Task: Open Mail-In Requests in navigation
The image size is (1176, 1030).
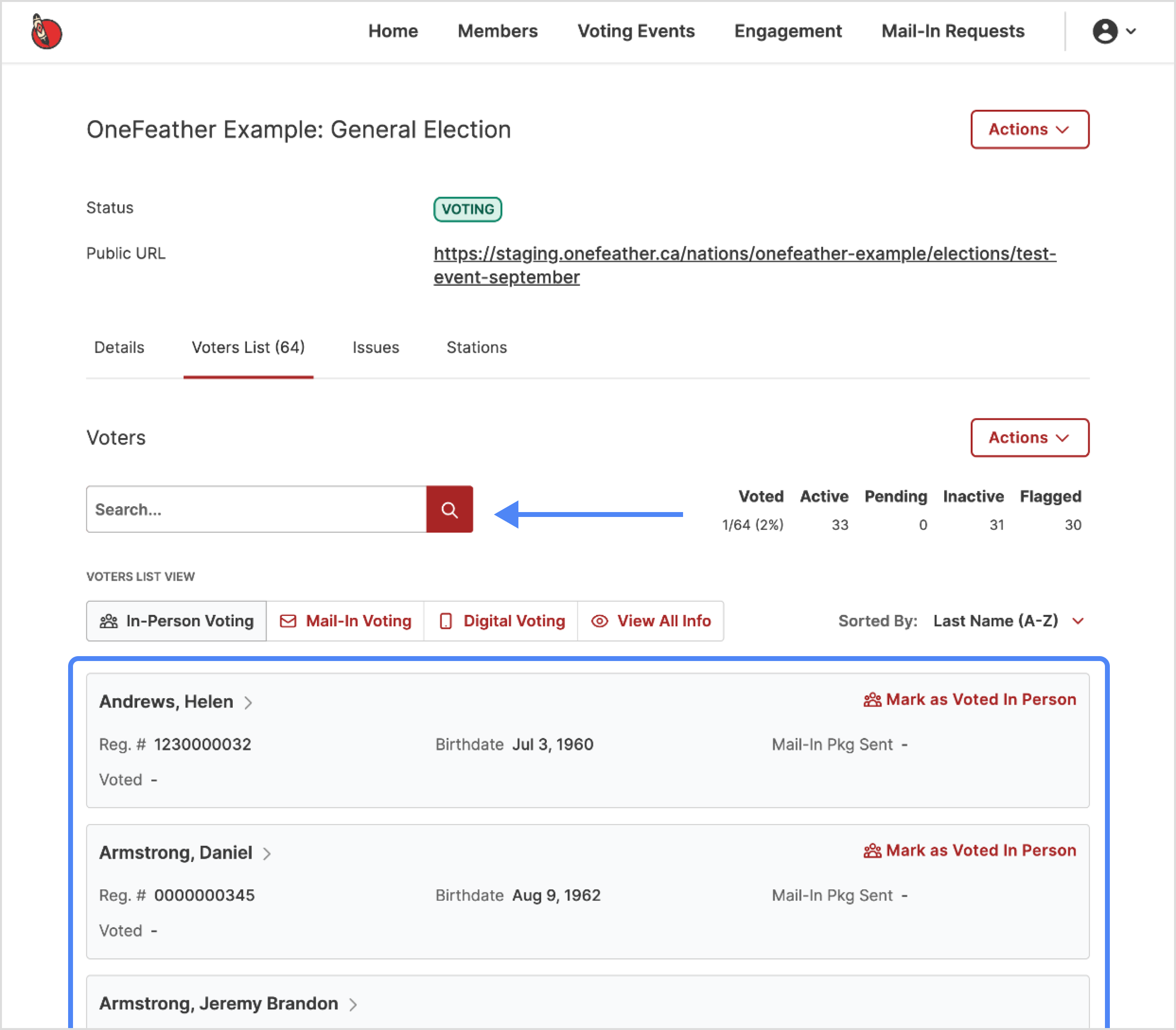Action: click(x=953, y=31)
